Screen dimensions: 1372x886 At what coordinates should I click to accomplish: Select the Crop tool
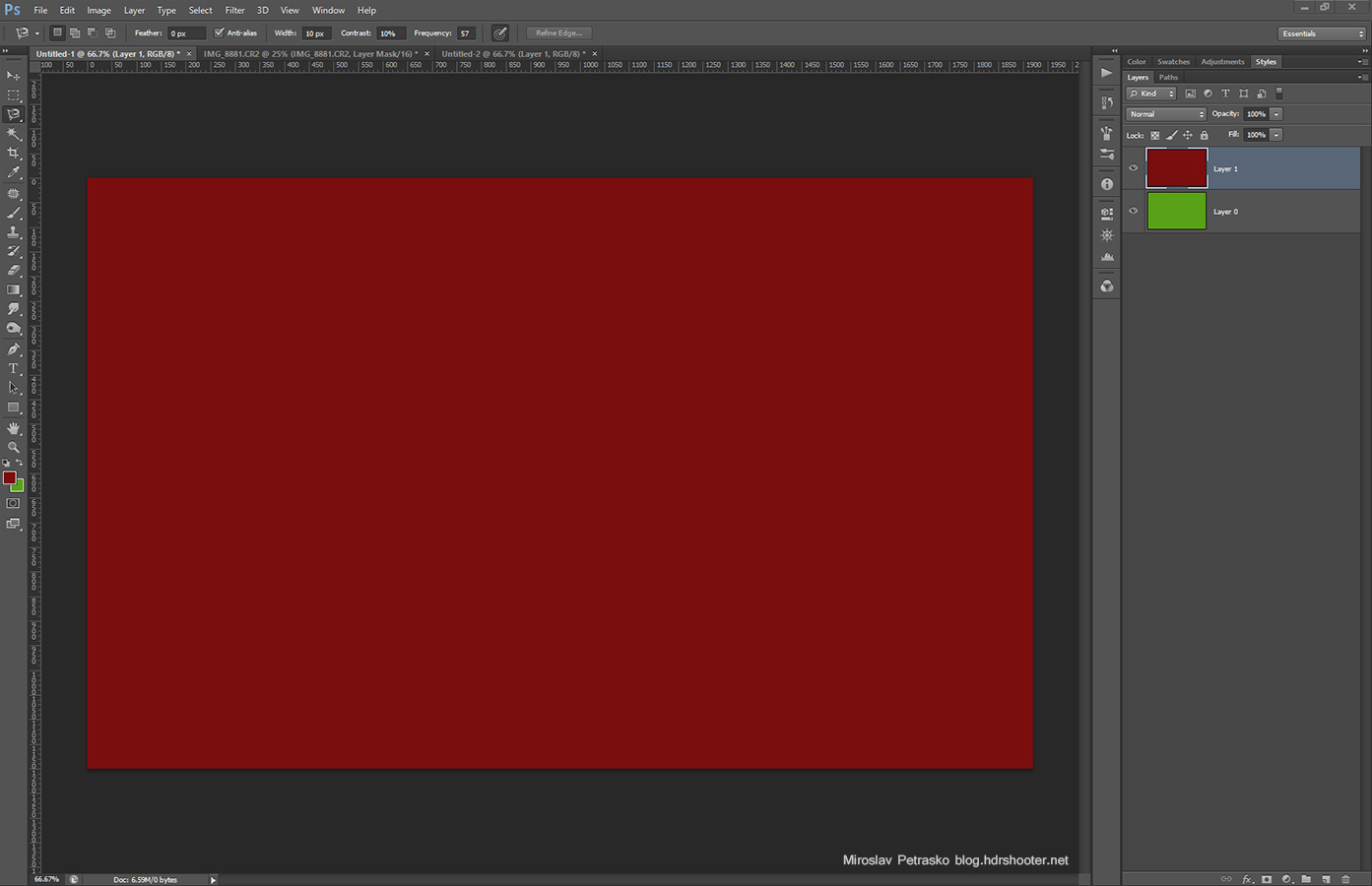pyautogui.click(x=13, y=154)
